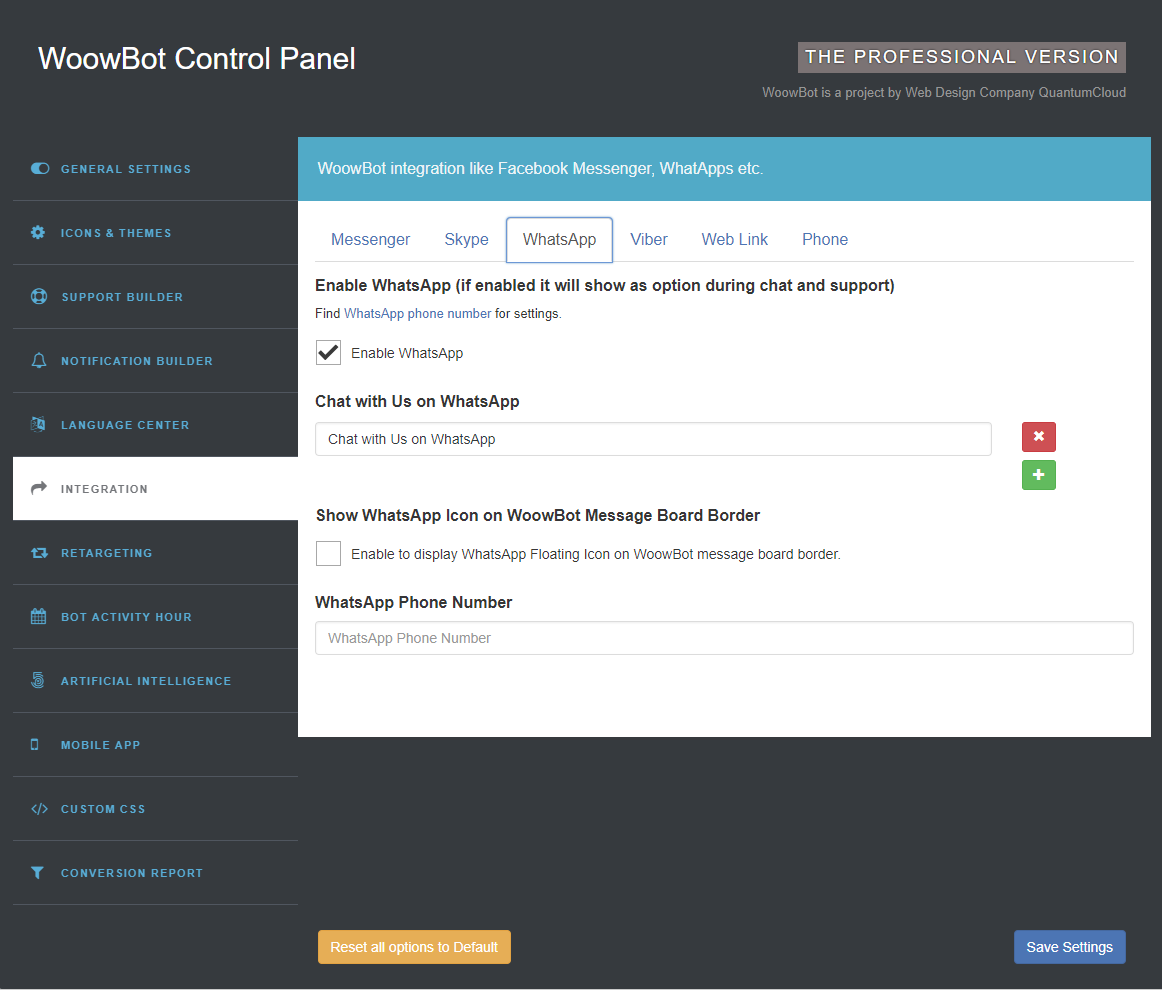The width and height of the screenshot is (1162, 990).
Task: Click the Language Center translate icon
Action: click(x=38, y=425)
